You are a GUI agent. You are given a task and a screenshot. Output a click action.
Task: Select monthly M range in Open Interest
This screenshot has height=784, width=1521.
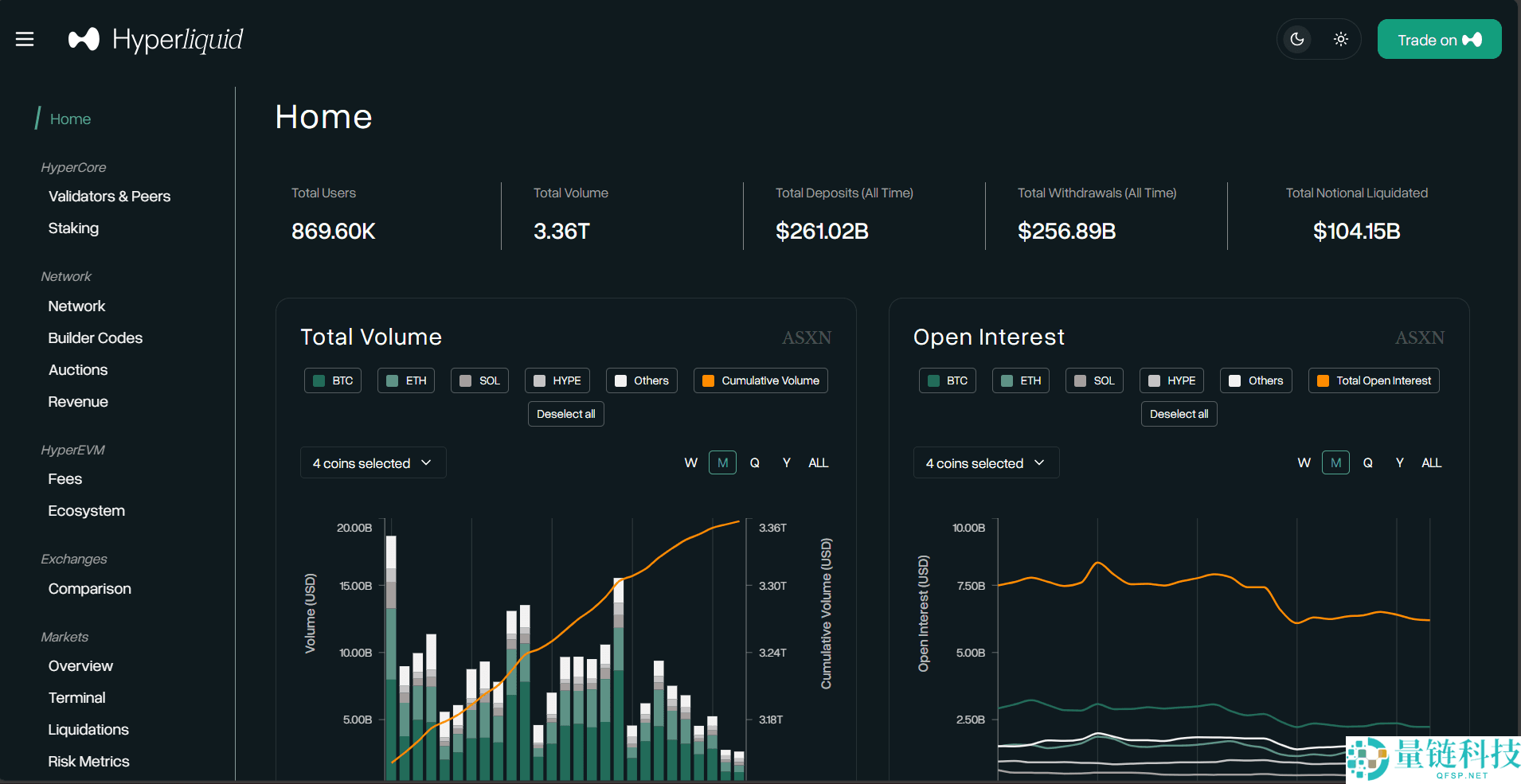tap(1335, 462)
